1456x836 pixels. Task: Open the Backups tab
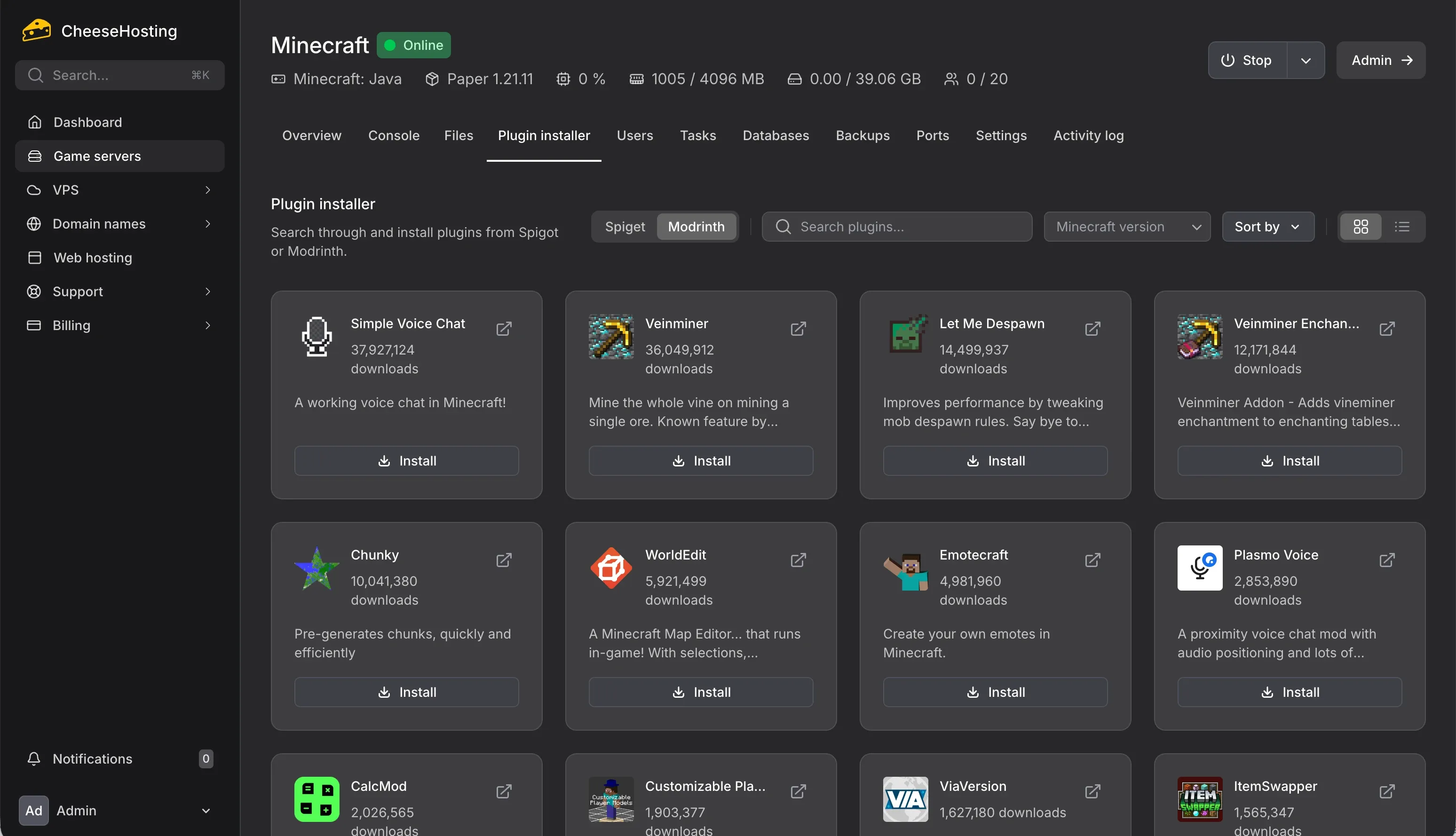(863, 135)
